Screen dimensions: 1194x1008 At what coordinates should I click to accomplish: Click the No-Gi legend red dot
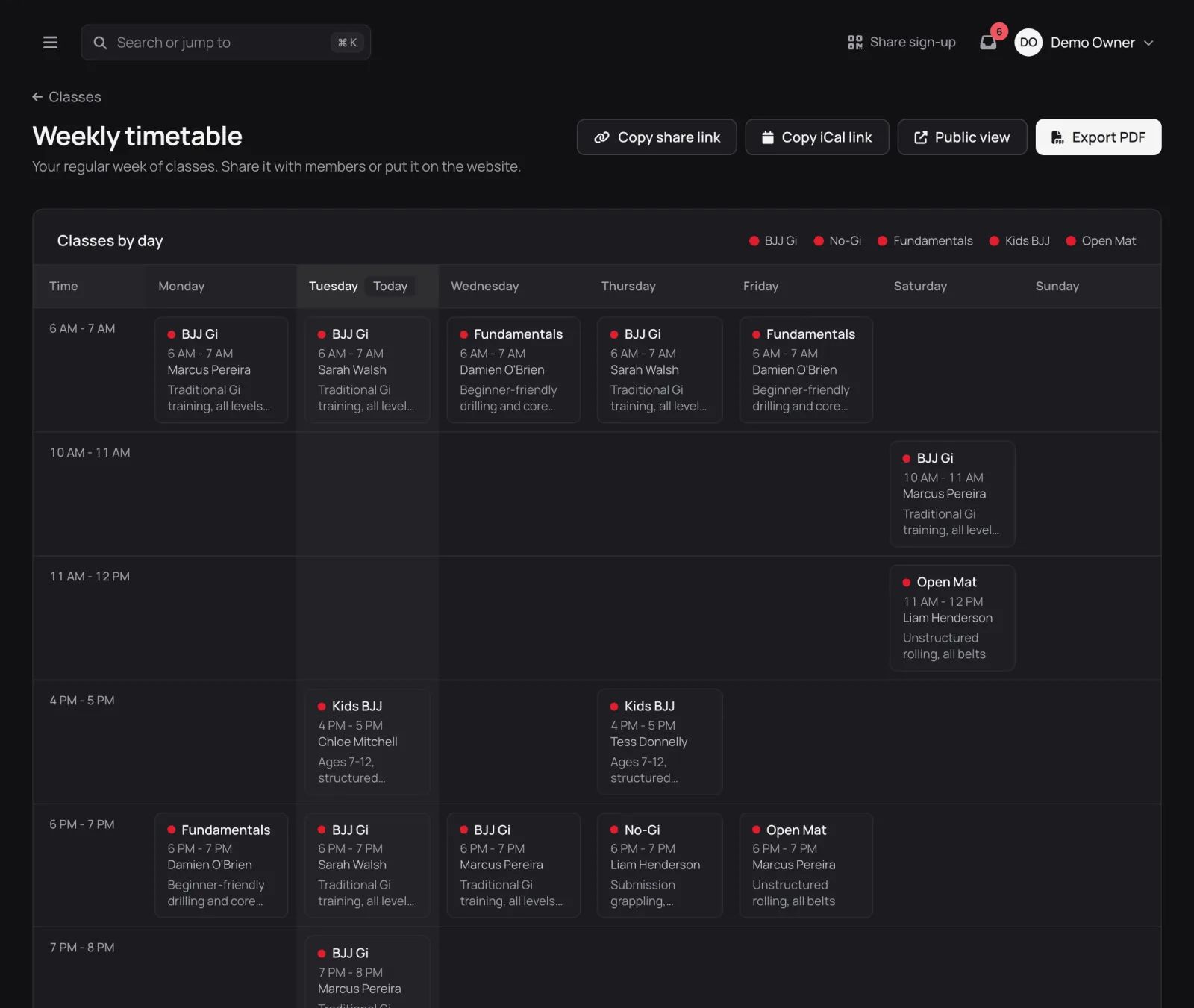pos(819,241)
